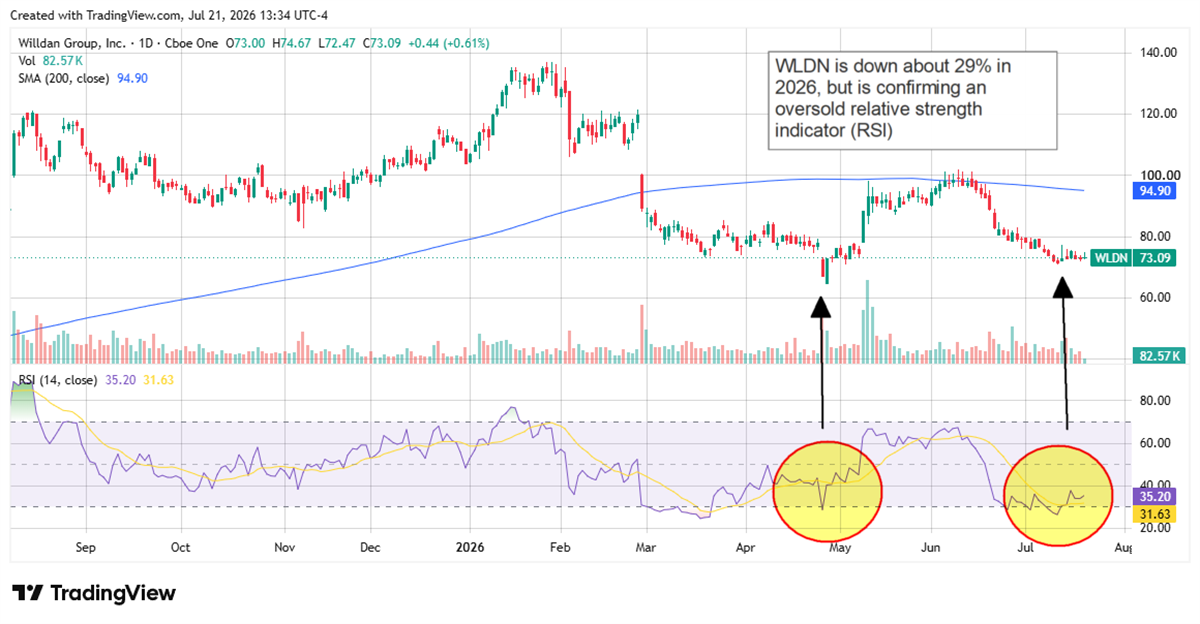The image size is (1200, 624).
Task: Click the Nov label on time axis
Action: pyautogui.click(x=285, y=548)
